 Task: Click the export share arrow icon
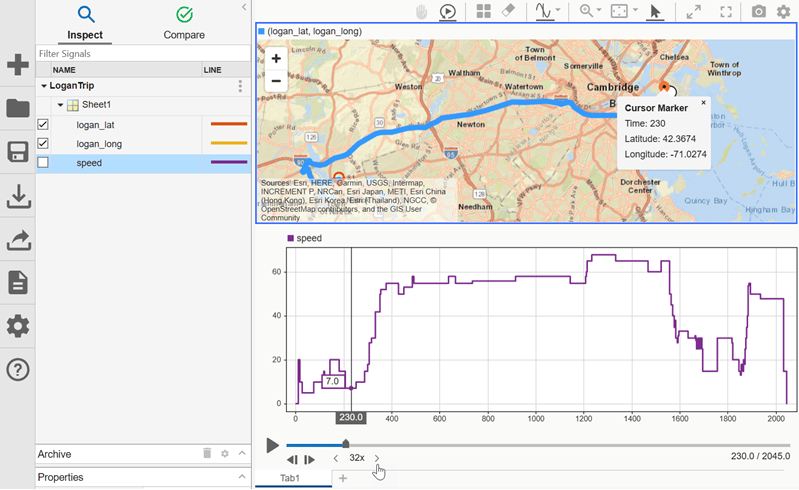[x=18, y=240]
